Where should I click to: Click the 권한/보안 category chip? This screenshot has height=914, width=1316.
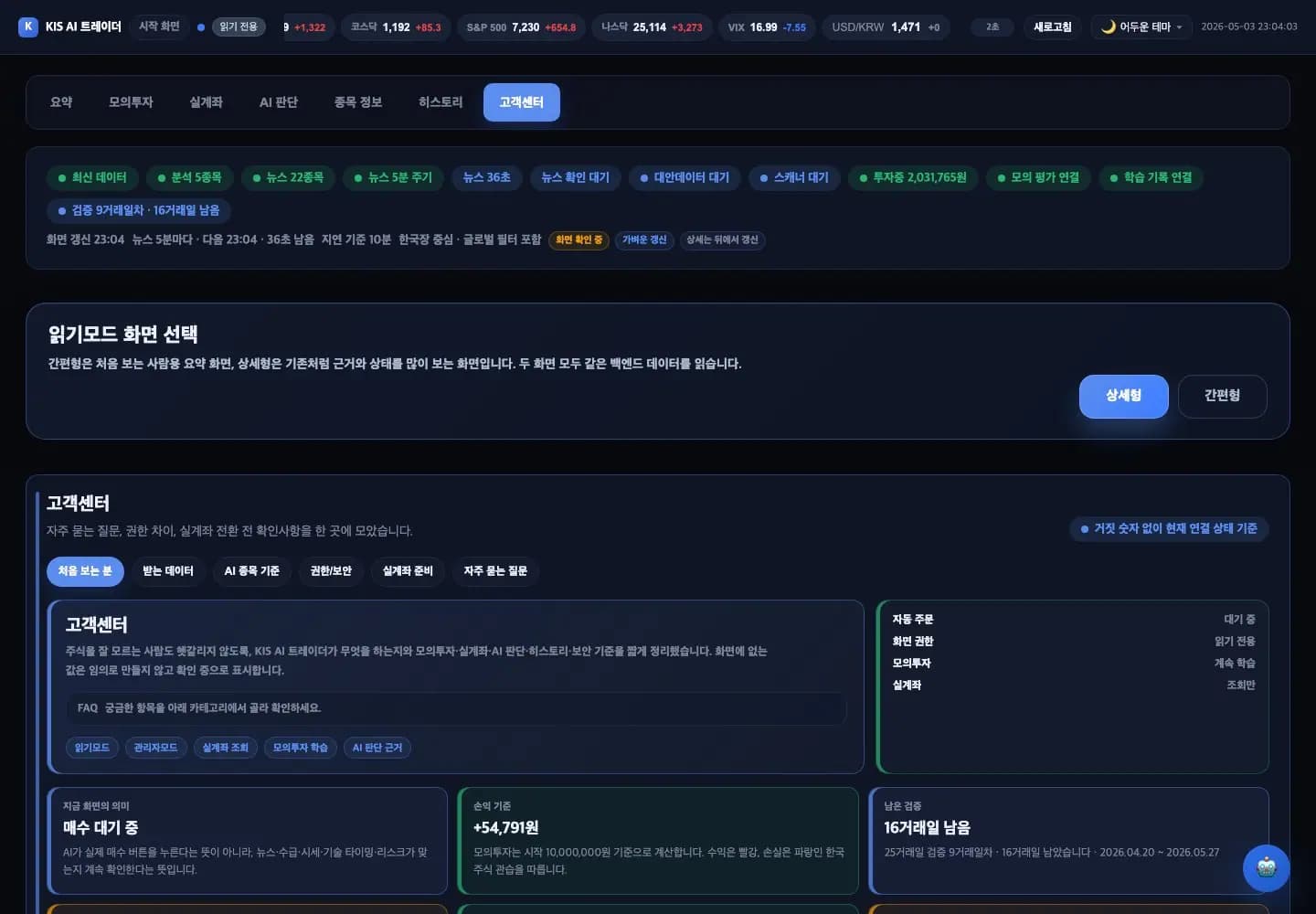(x=331, y=571)
